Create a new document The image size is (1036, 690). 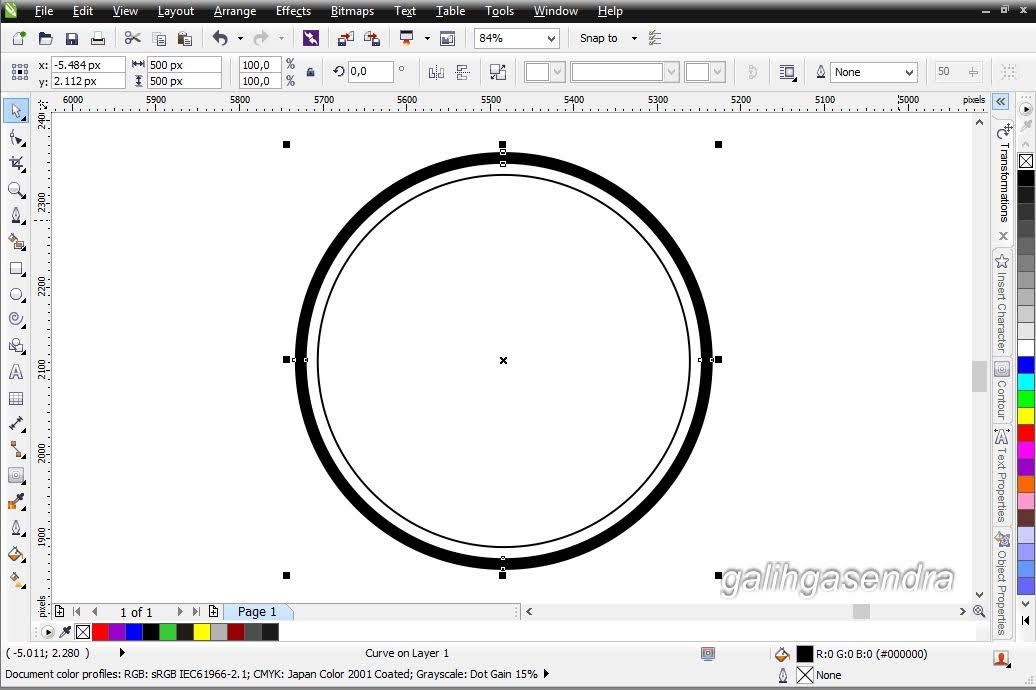[x=18, y=38]
